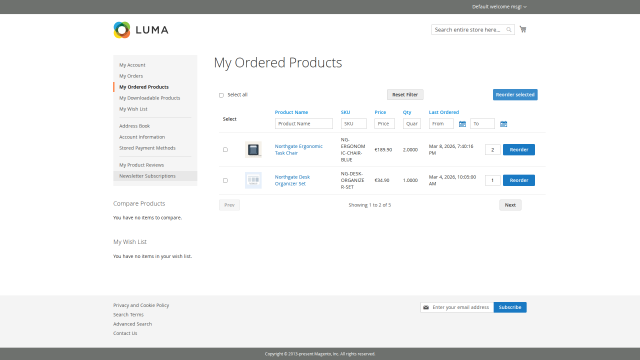Viewport: 640px width, 360px height.
Task: Focus the Product Name filter field
Action: click(304, 124)
